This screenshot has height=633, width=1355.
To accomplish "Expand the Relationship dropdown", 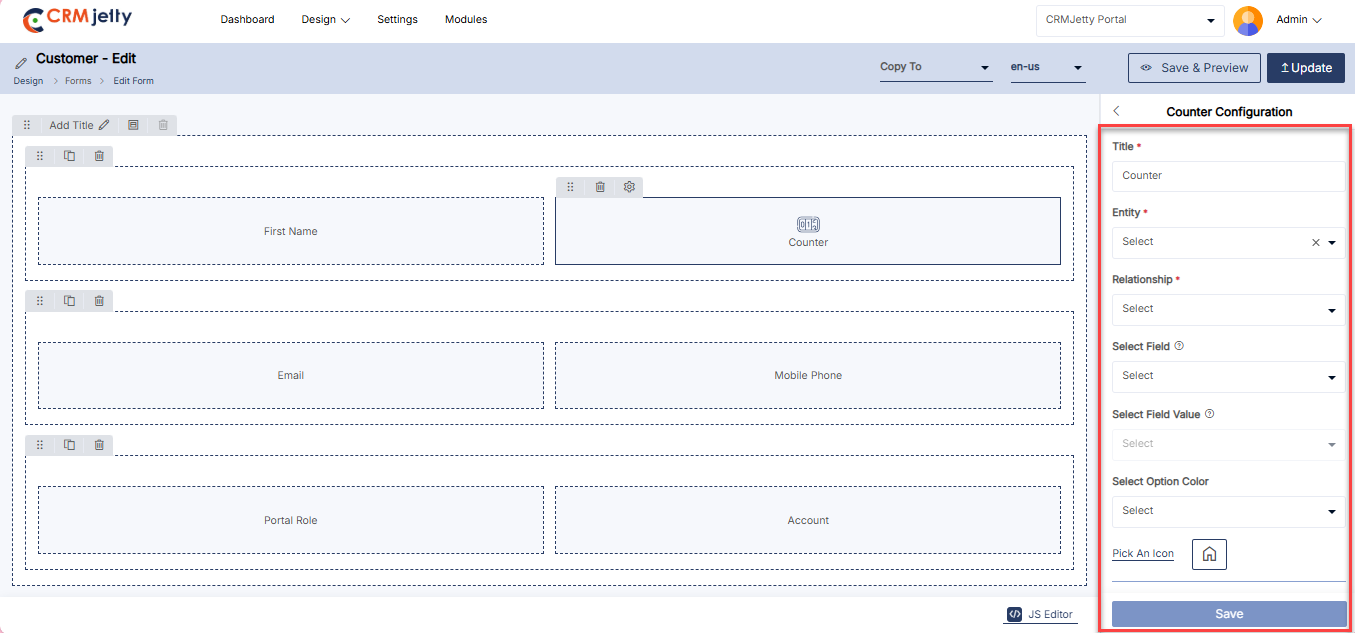I will (x=1228, y=310).
